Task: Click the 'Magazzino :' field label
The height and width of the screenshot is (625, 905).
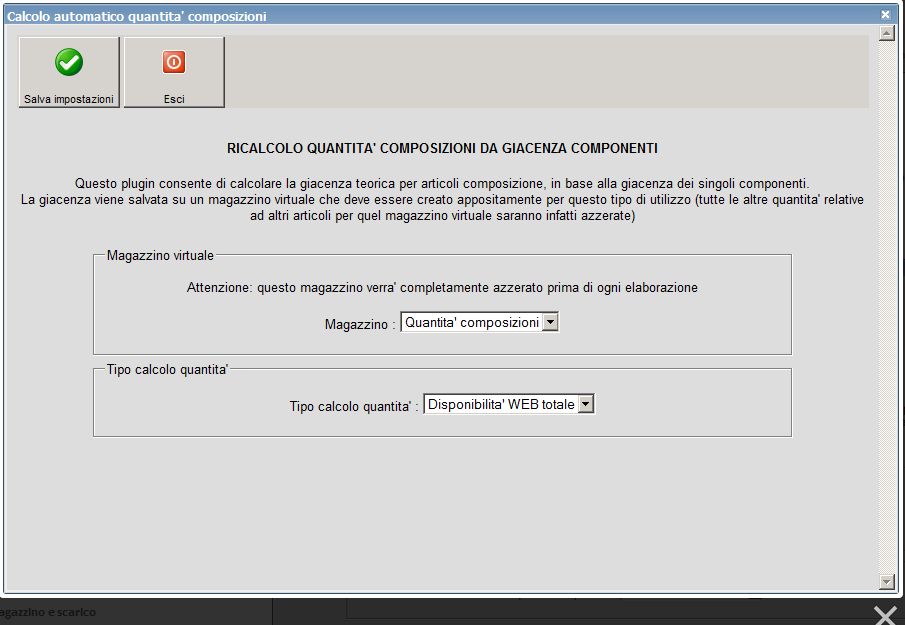Action: click(x=360, y=324)
